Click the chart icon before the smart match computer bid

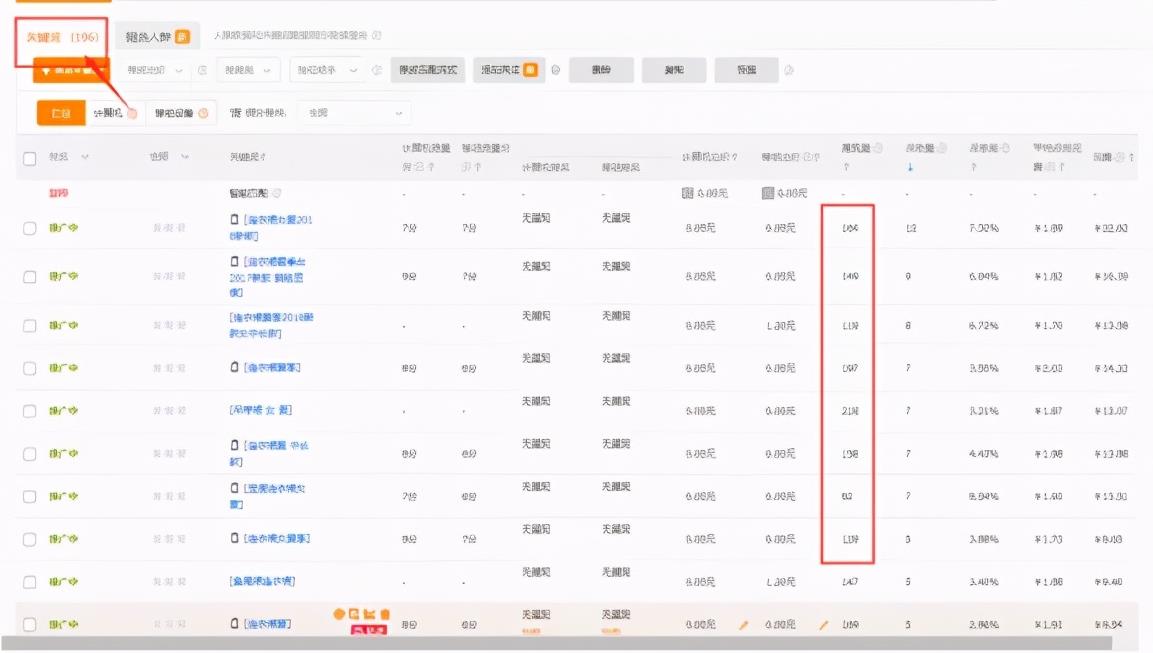[688, 193]
